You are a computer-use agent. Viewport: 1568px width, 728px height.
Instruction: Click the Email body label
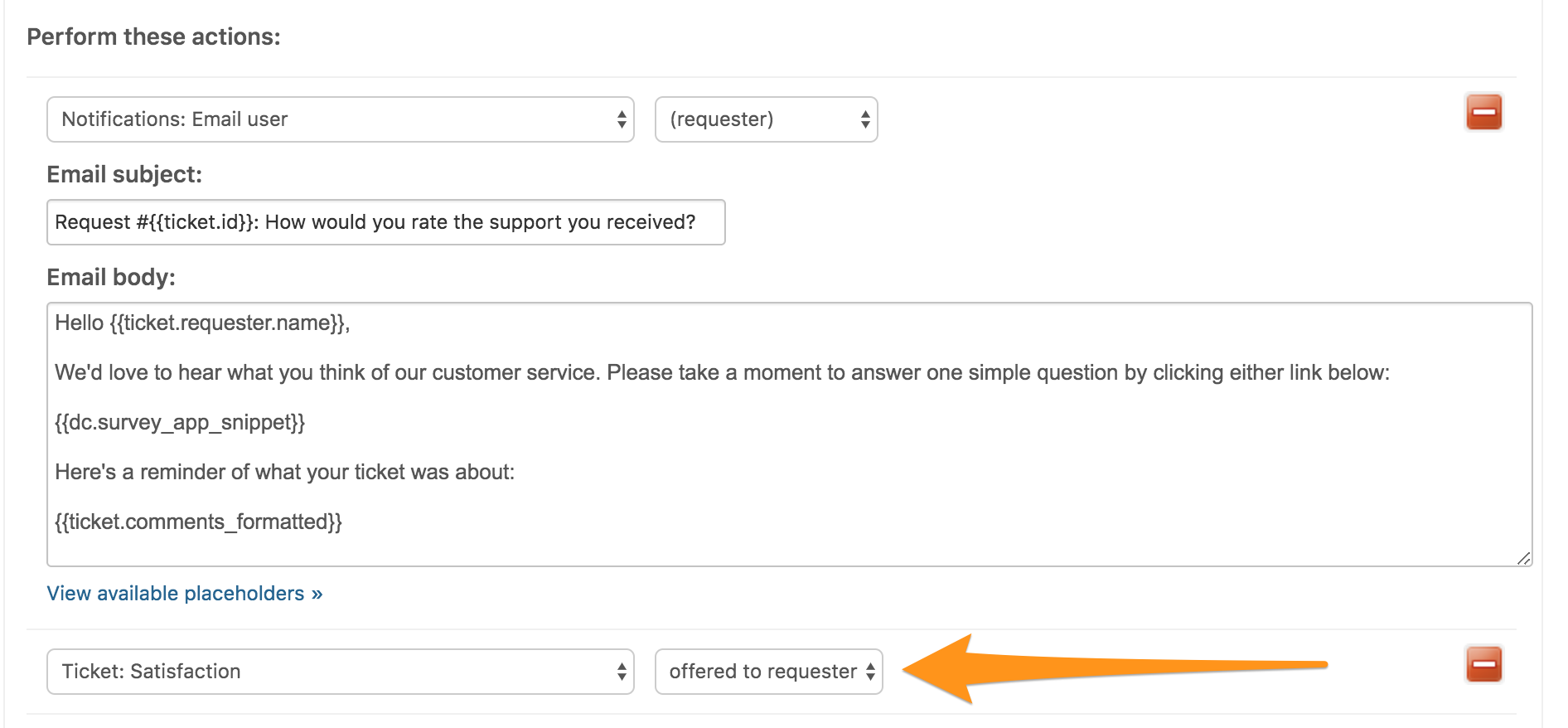point(111,278)
